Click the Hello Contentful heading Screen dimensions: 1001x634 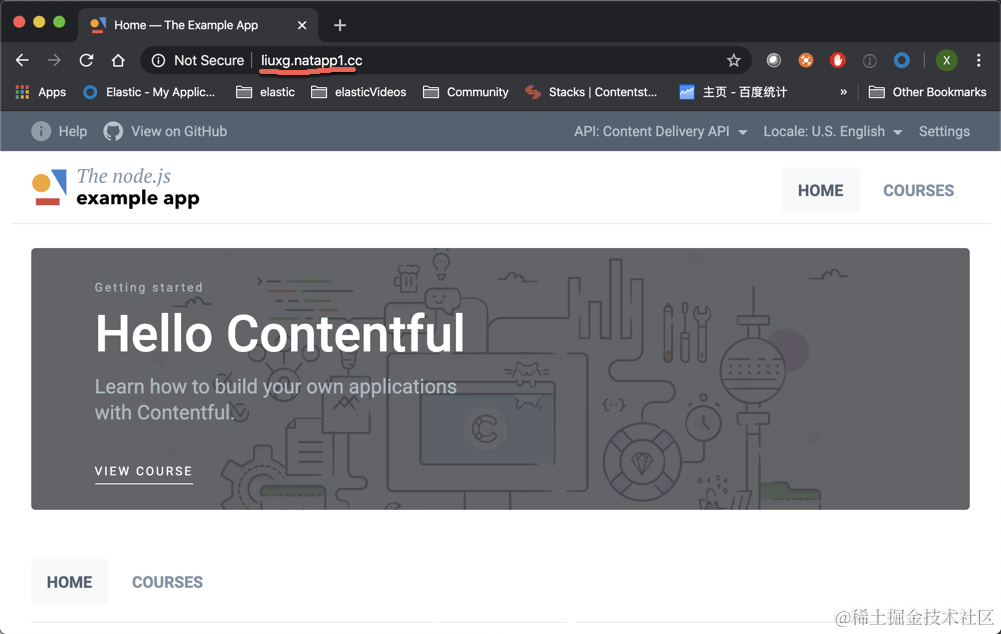[280, 333]
